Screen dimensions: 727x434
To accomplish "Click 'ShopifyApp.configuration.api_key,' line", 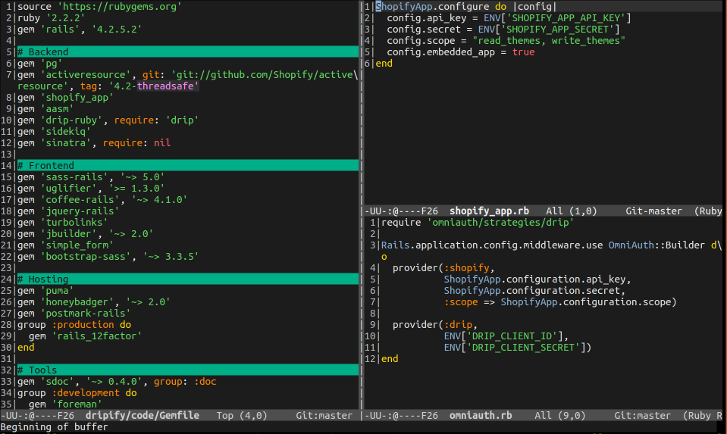I will point(537,279).
